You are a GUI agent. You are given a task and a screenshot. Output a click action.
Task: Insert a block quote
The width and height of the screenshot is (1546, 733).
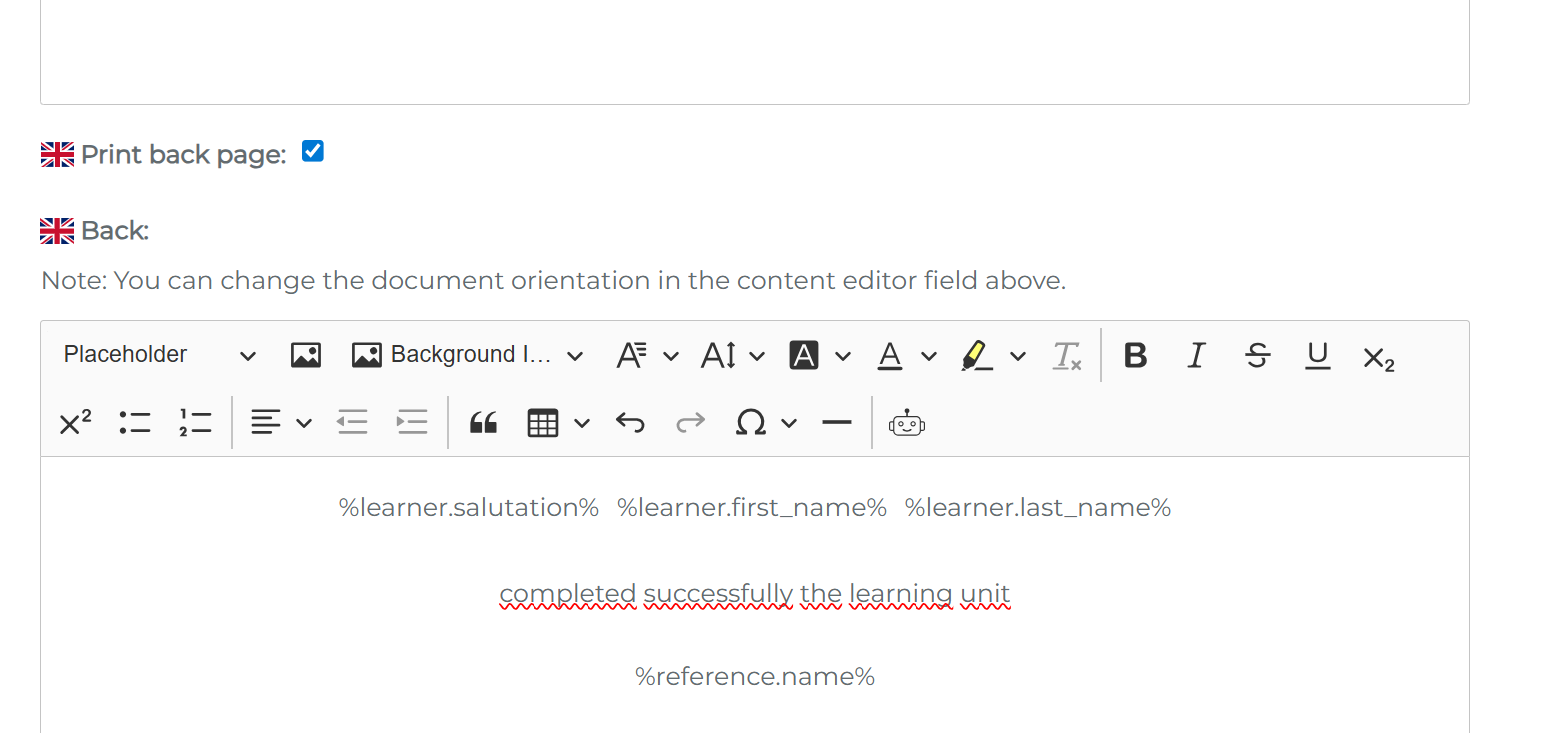483,423
